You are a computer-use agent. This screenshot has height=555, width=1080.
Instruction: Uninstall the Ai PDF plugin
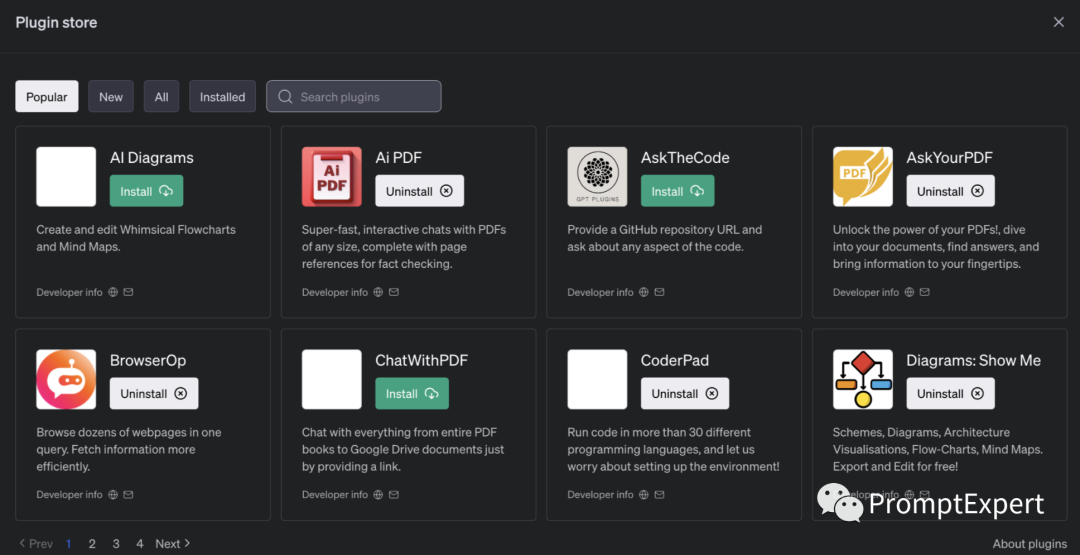point(419,191)
